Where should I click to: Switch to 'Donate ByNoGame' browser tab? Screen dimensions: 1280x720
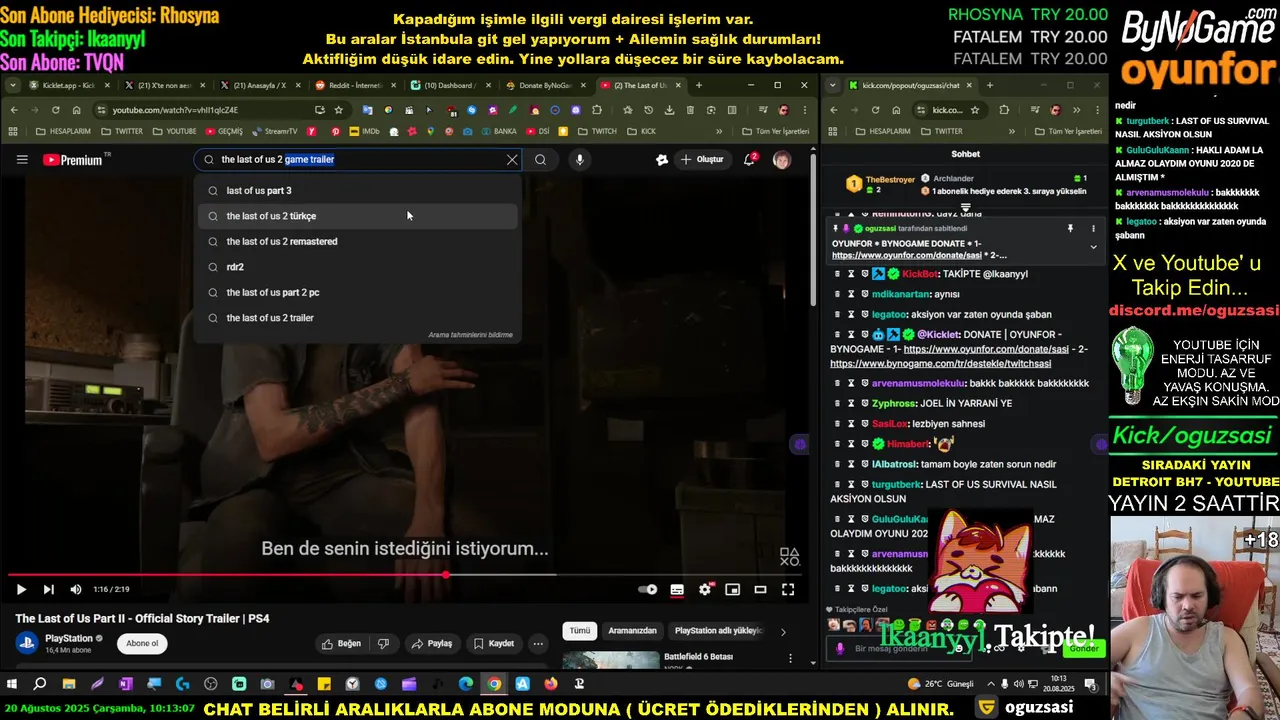(545, 85)
